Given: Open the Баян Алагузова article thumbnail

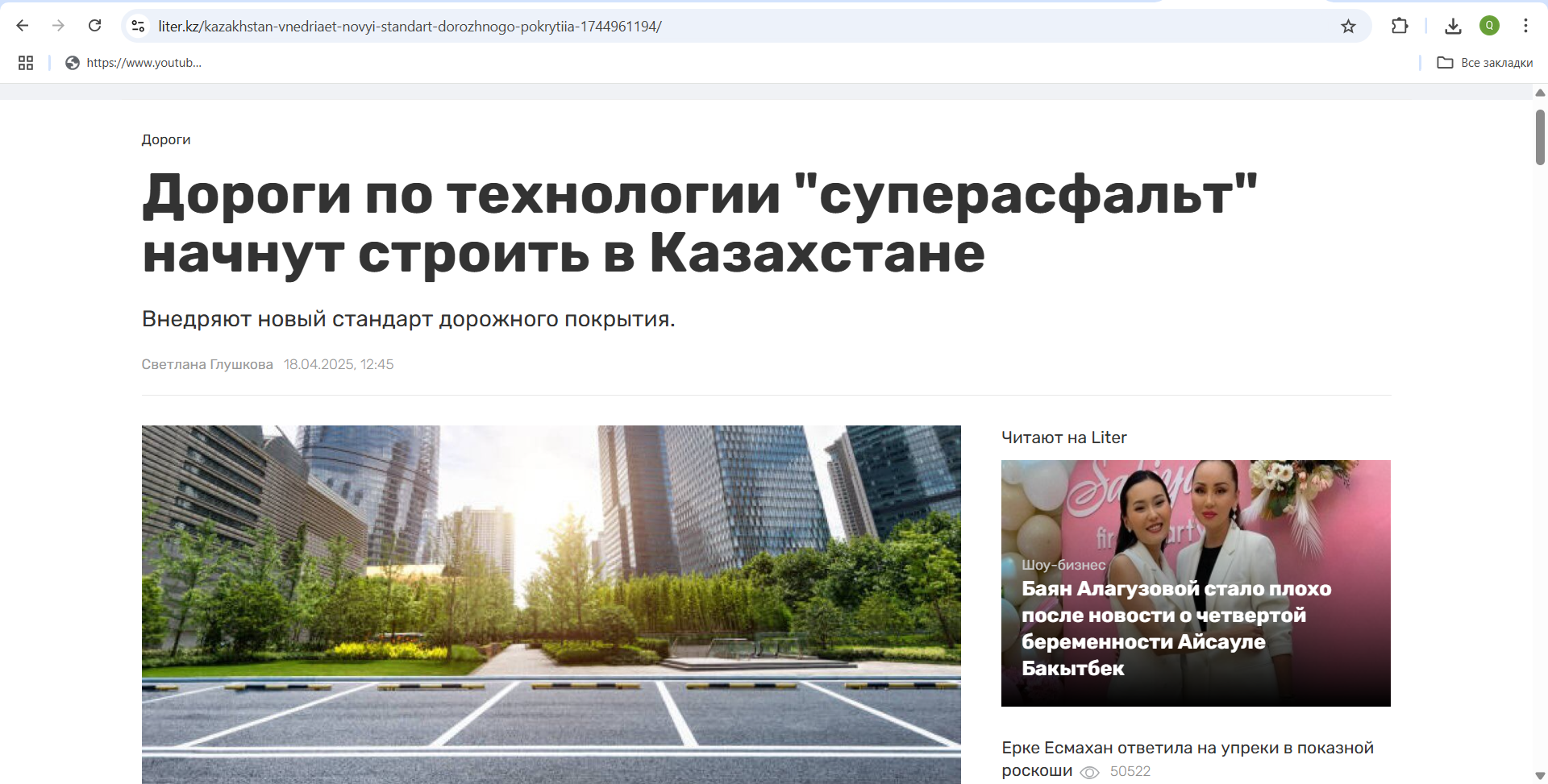Looking at the screenshot, I should coord(1196,583).
